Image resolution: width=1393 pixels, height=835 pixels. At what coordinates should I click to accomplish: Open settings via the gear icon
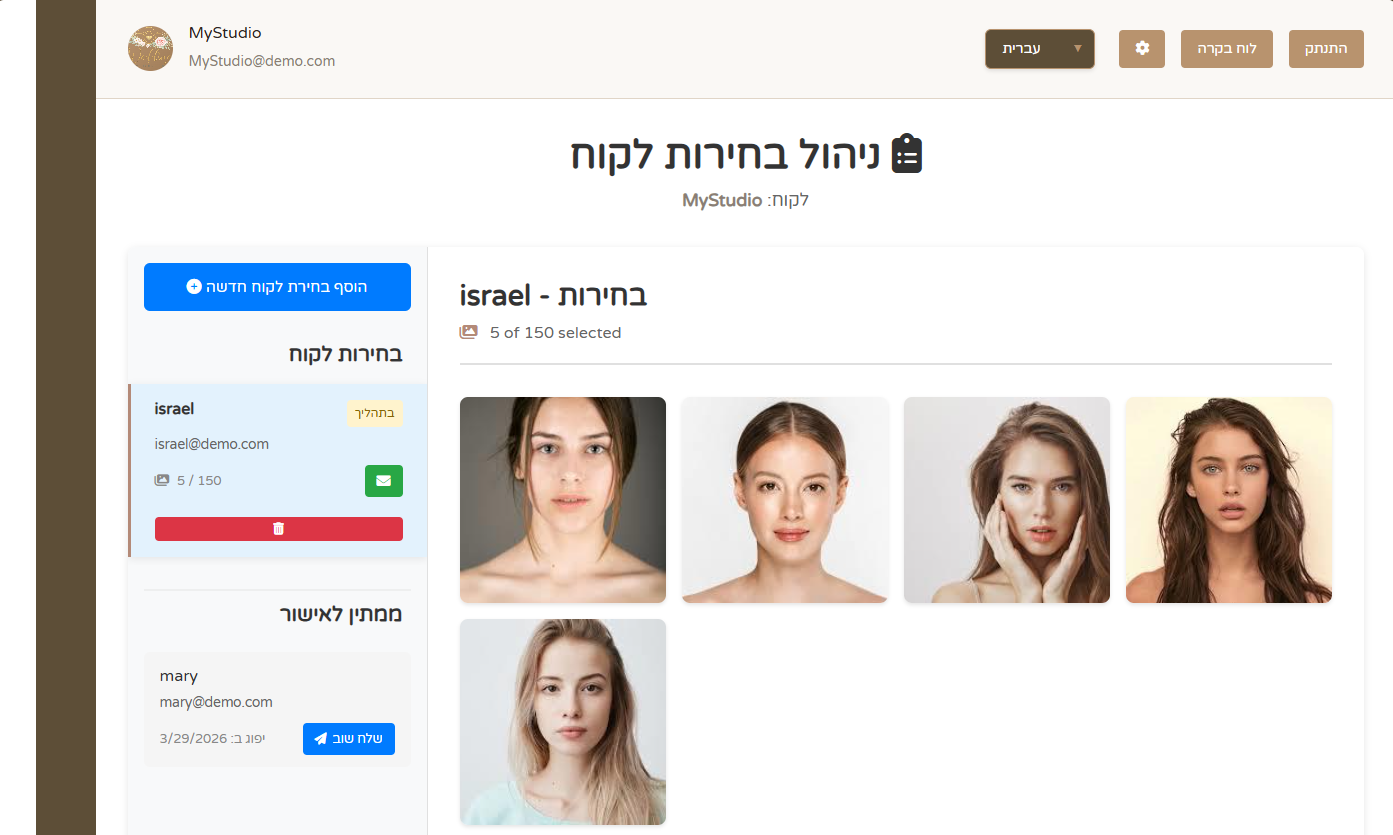click(x=1142, y=48)
